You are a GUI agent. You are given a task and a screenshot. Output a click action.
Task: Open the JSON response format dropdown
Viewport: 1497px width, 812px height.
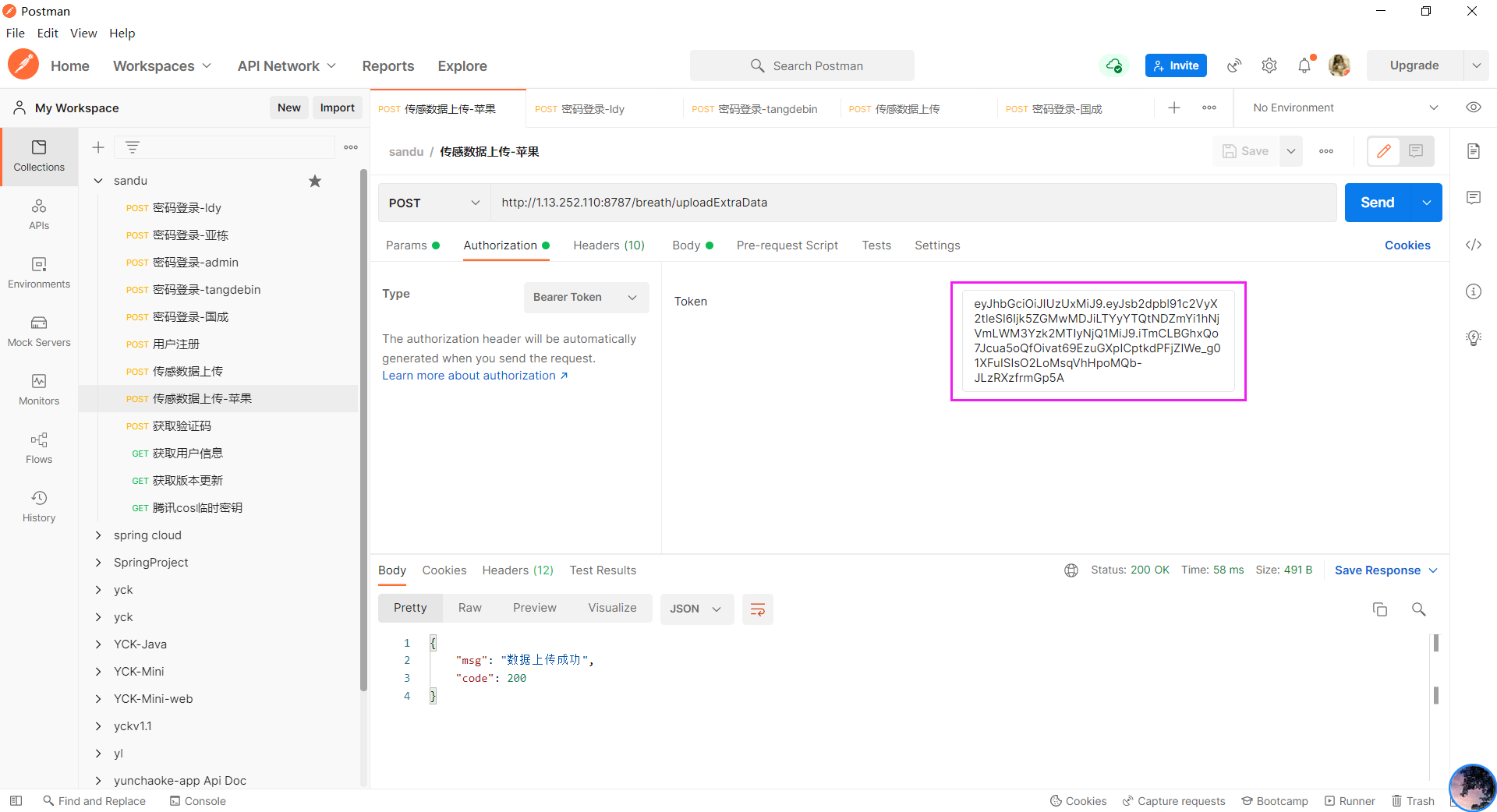[x=696, y=609]
